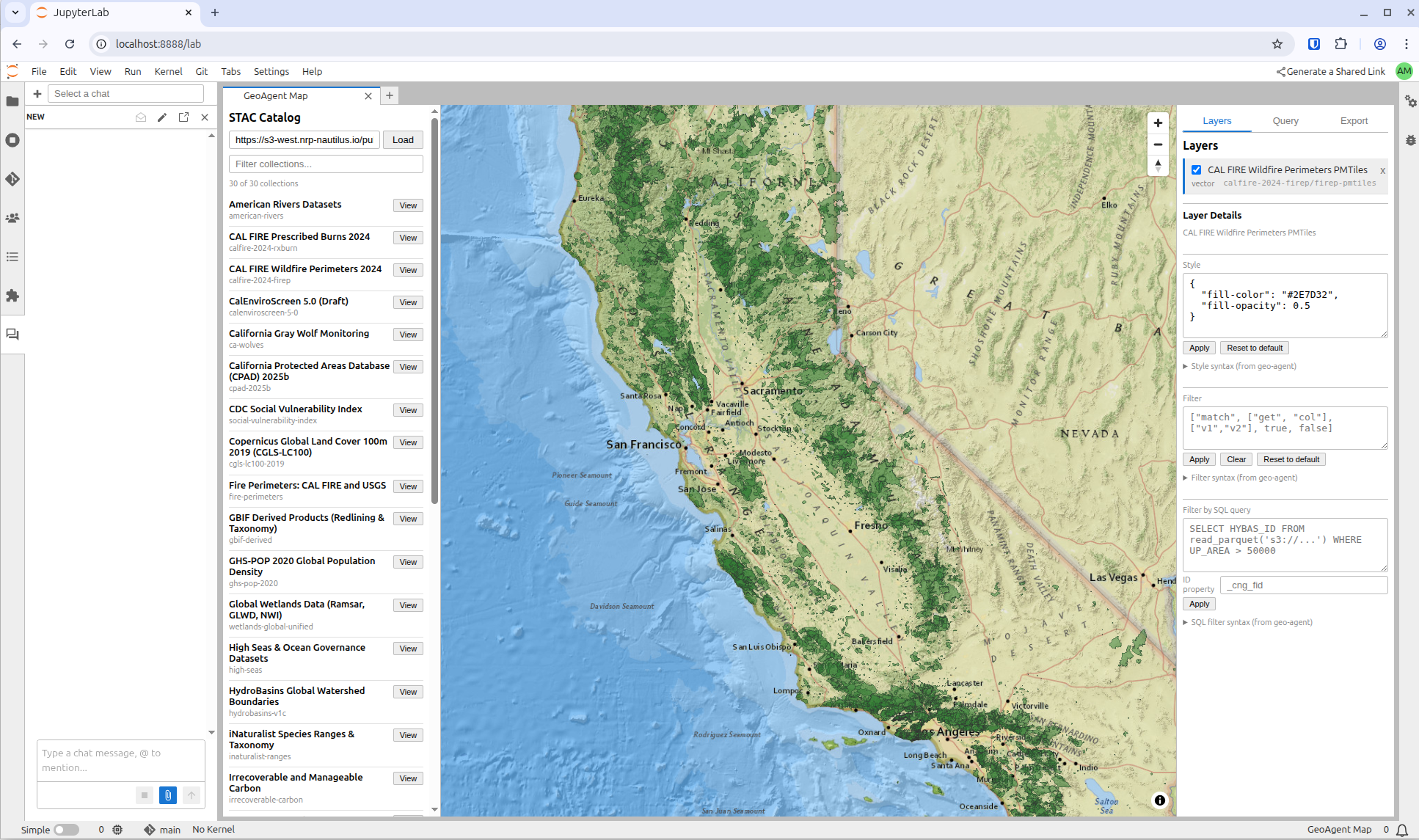Open the Select a chat dropdown

click(126, 94)
